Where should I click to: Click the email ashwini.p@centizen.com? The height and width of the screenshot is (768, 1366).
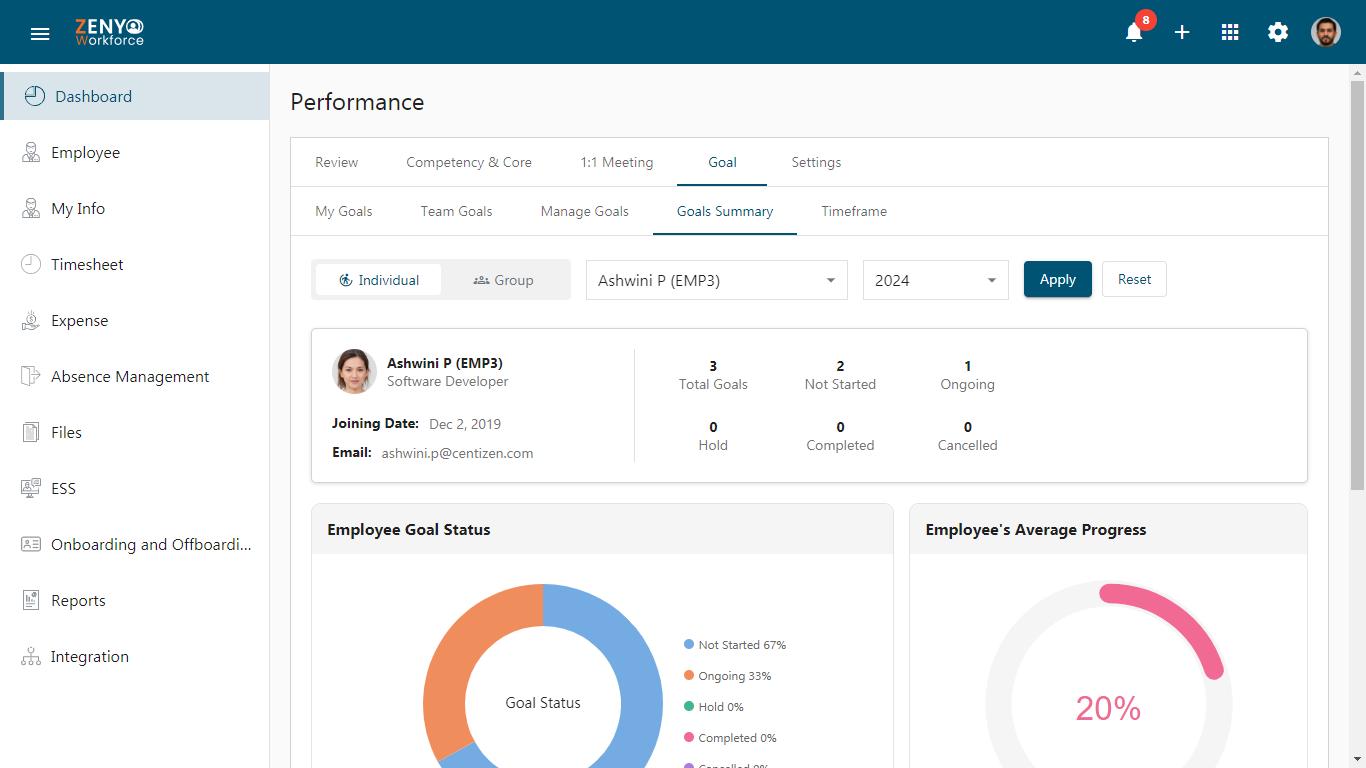click(457, 453)
